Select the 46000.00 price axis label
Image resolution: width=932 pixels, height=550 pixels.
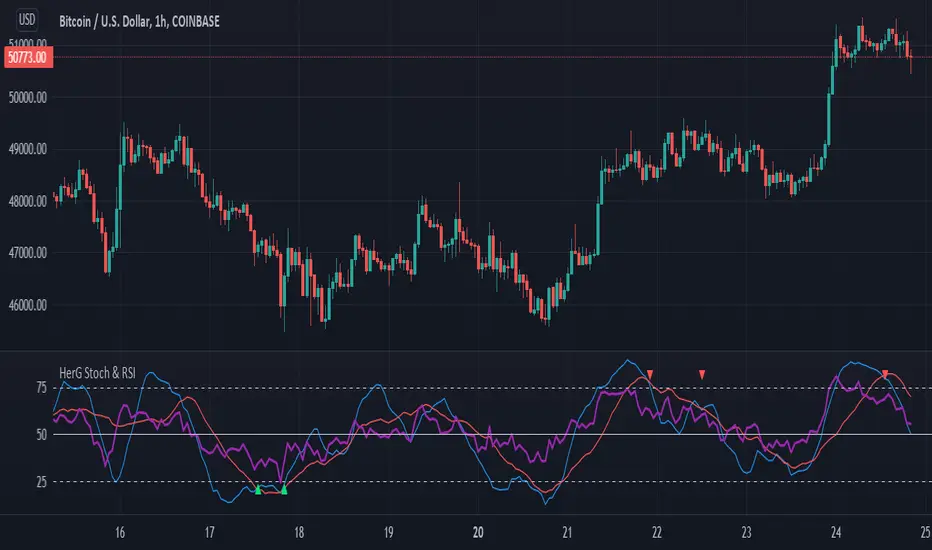click(x=27, y=305)
